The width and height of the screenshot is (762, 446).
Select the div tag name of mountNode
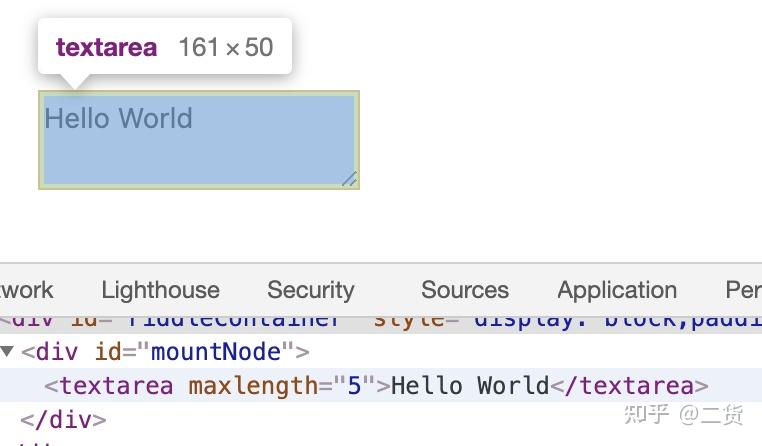click(59, 352)
